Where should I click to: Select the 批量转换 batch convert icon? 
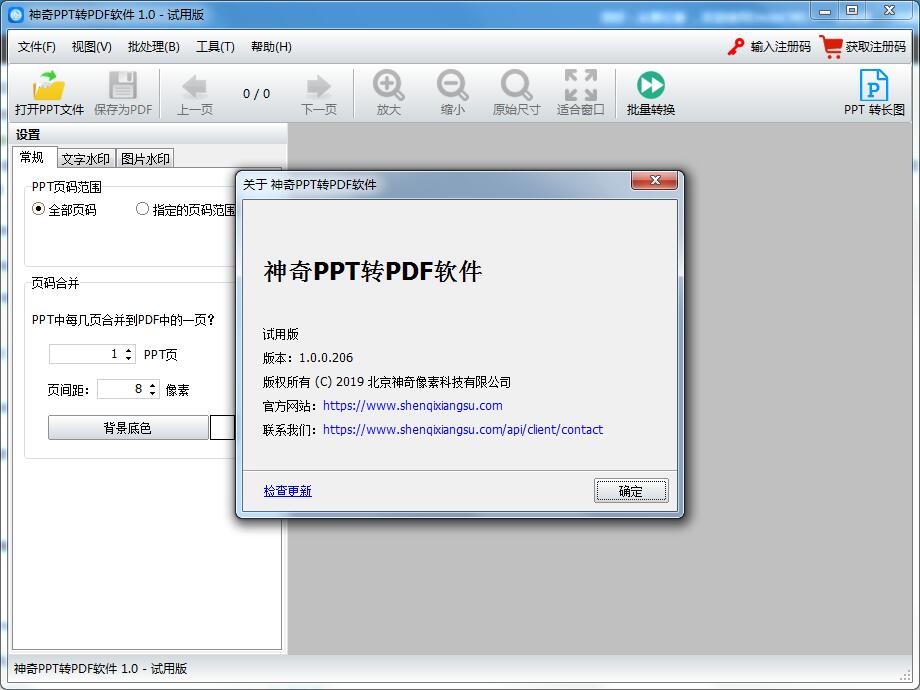click(x=647, y=92)
